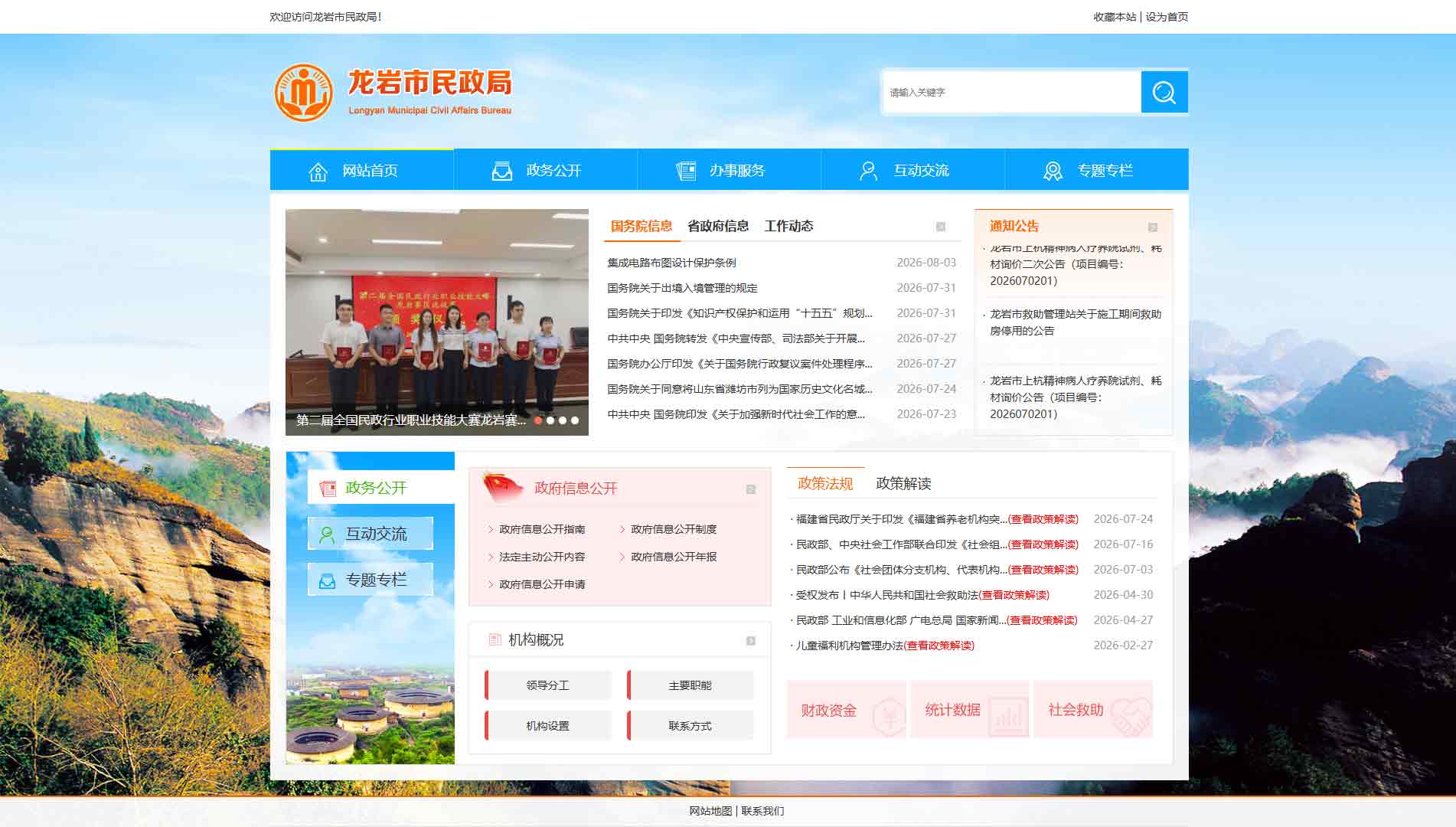This screenshot has height=827, width=1456.
Task: Open 儿童福利机构管理办法 policy link
Action: pos(850,646)
